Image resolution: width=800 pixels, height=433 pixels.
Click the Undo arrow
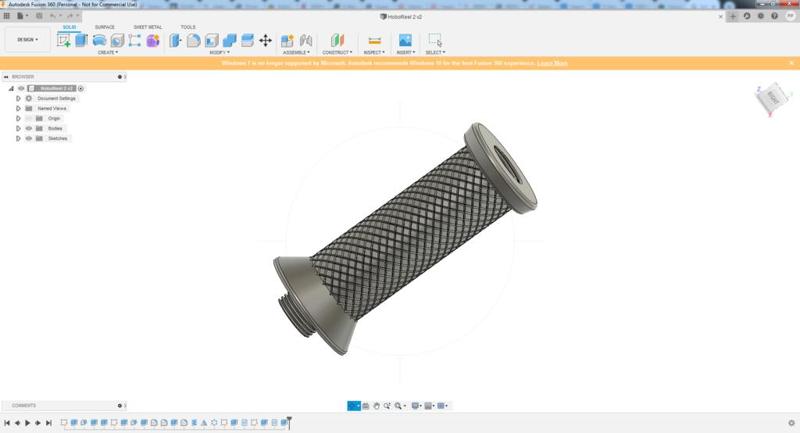[53, 16]
